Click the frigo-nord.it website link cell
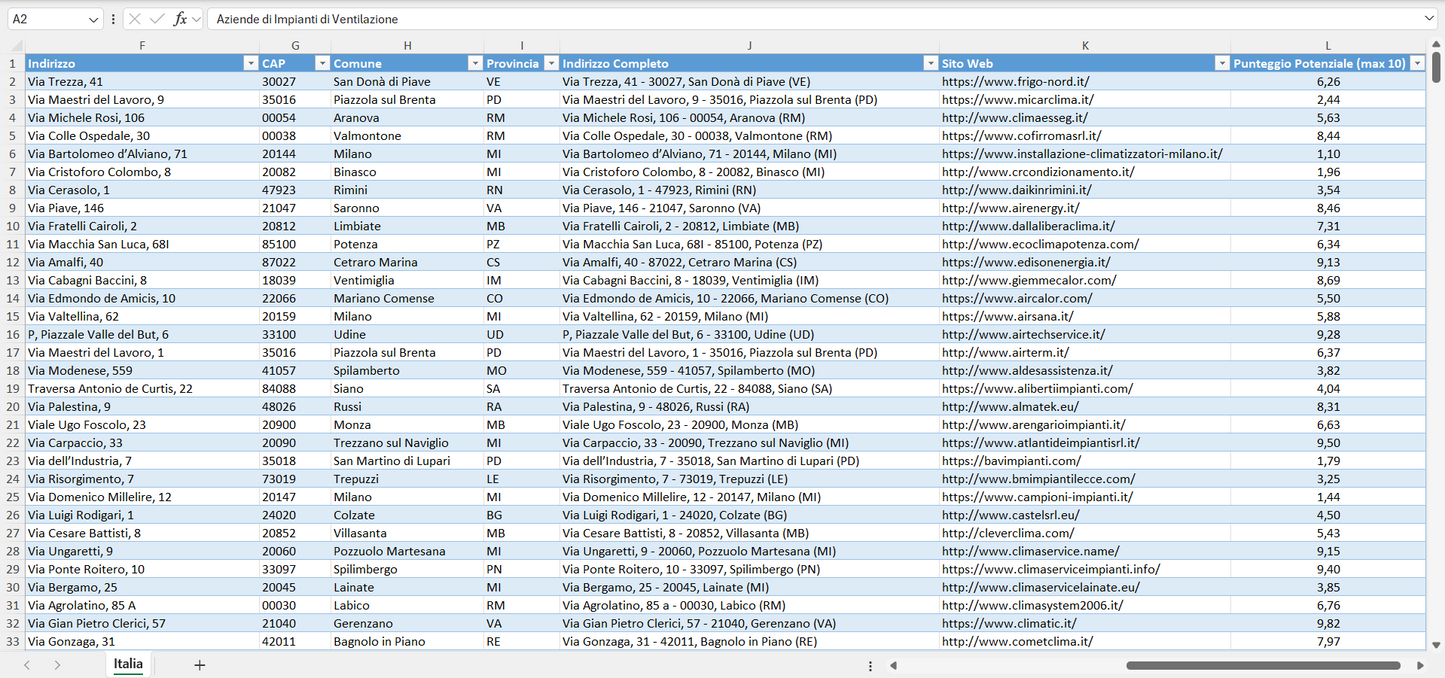Viewport: 1445px width, 678px height. point(1015,82)
